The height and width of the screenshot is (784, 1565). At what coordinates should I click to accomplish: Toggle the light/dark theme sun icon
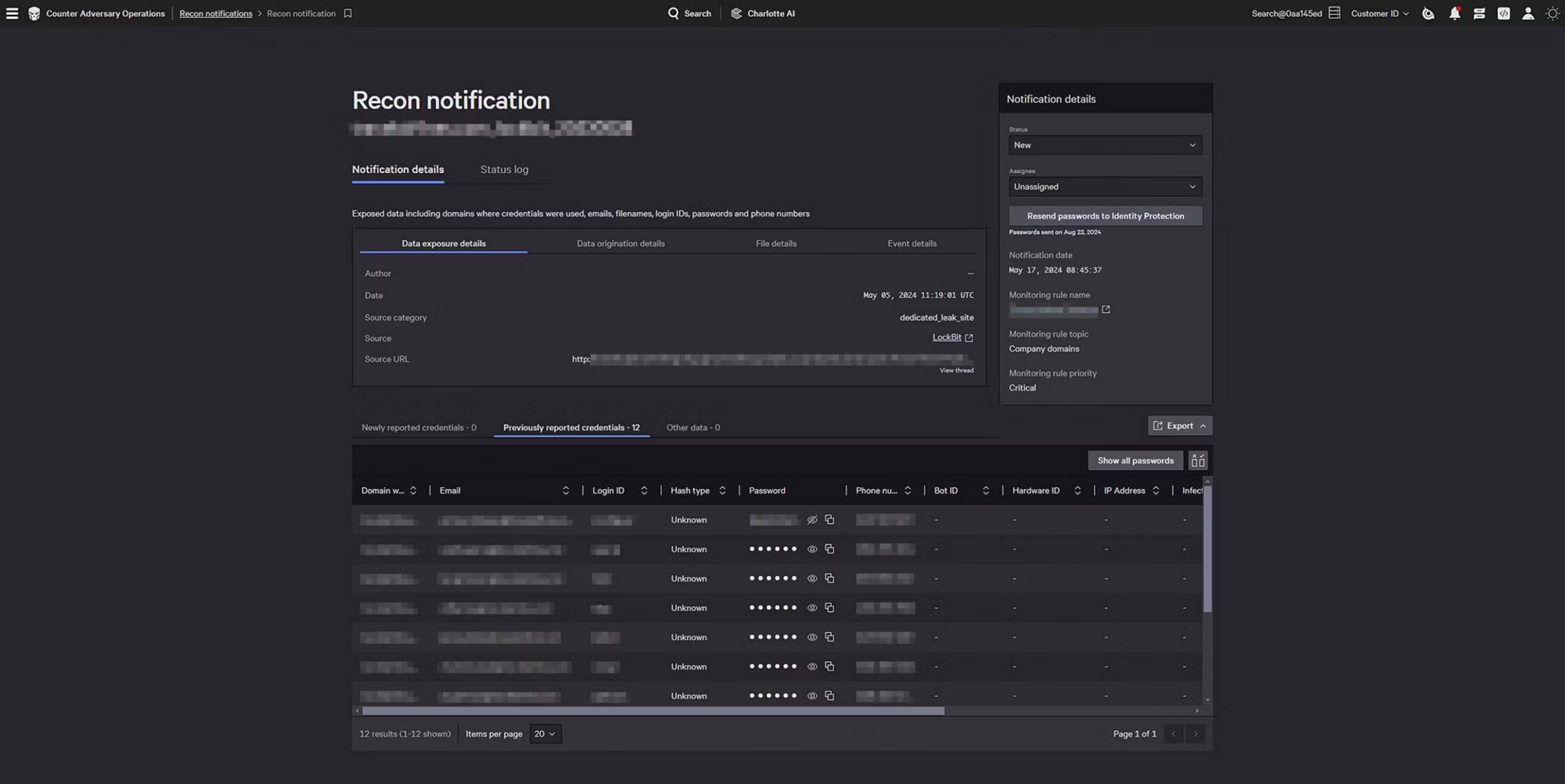[x=1552, y=13]
